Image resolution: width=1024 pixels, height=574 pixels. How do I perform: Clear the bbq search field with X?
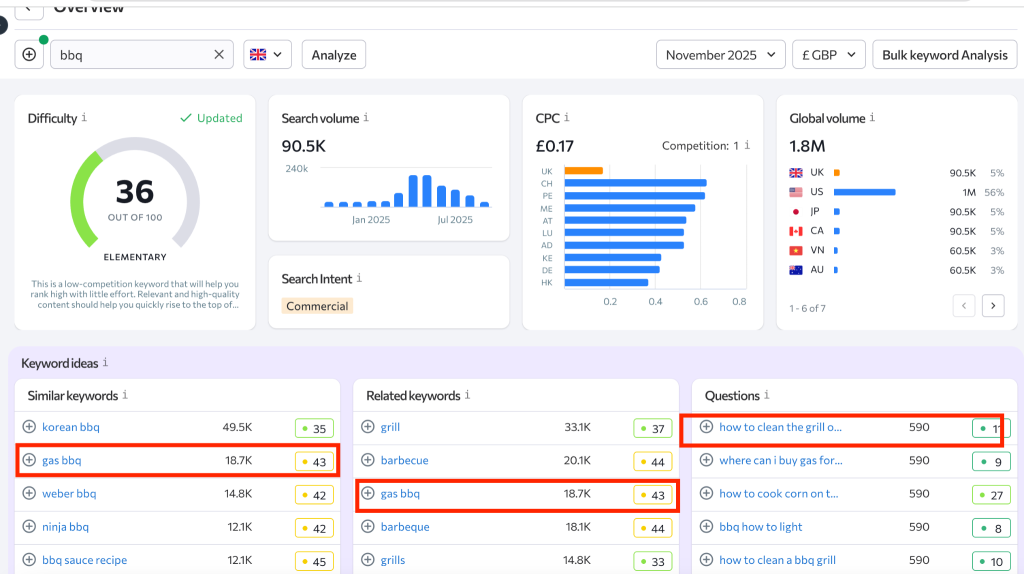(x=219, y=55)
